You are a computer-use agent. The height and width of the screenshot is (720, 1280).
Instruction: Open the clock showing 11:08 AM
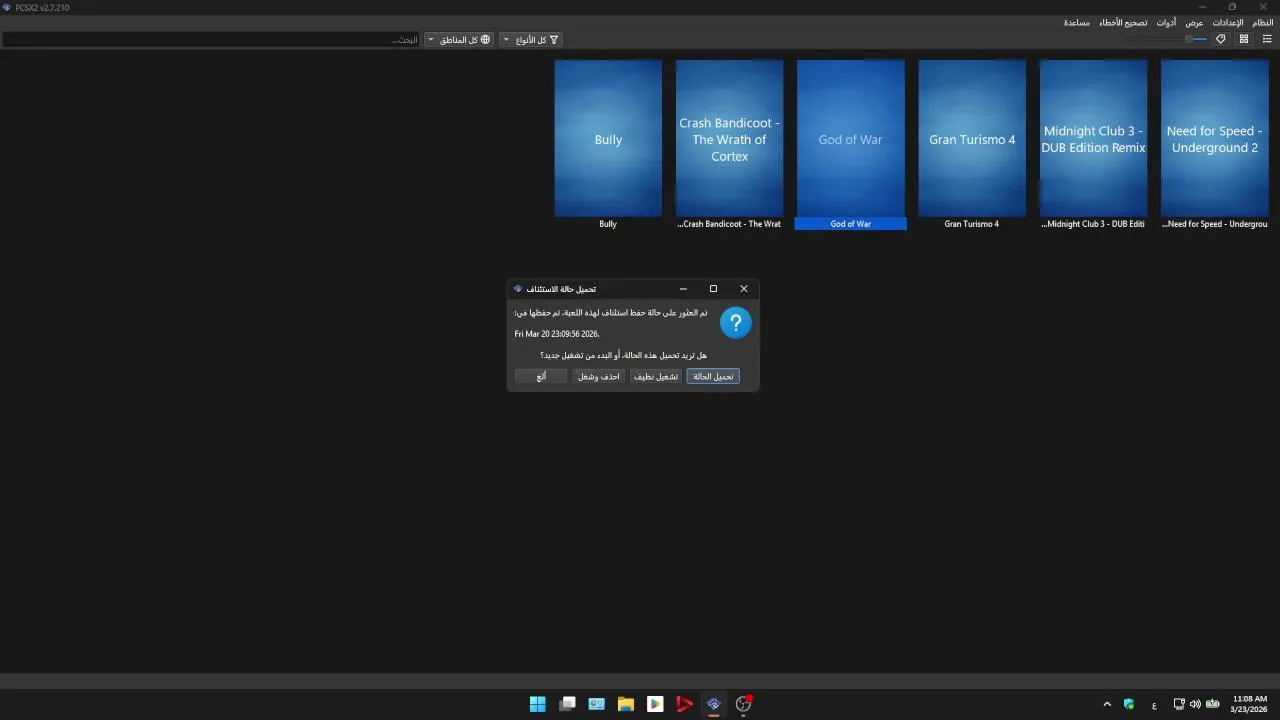pos(1250,704)
